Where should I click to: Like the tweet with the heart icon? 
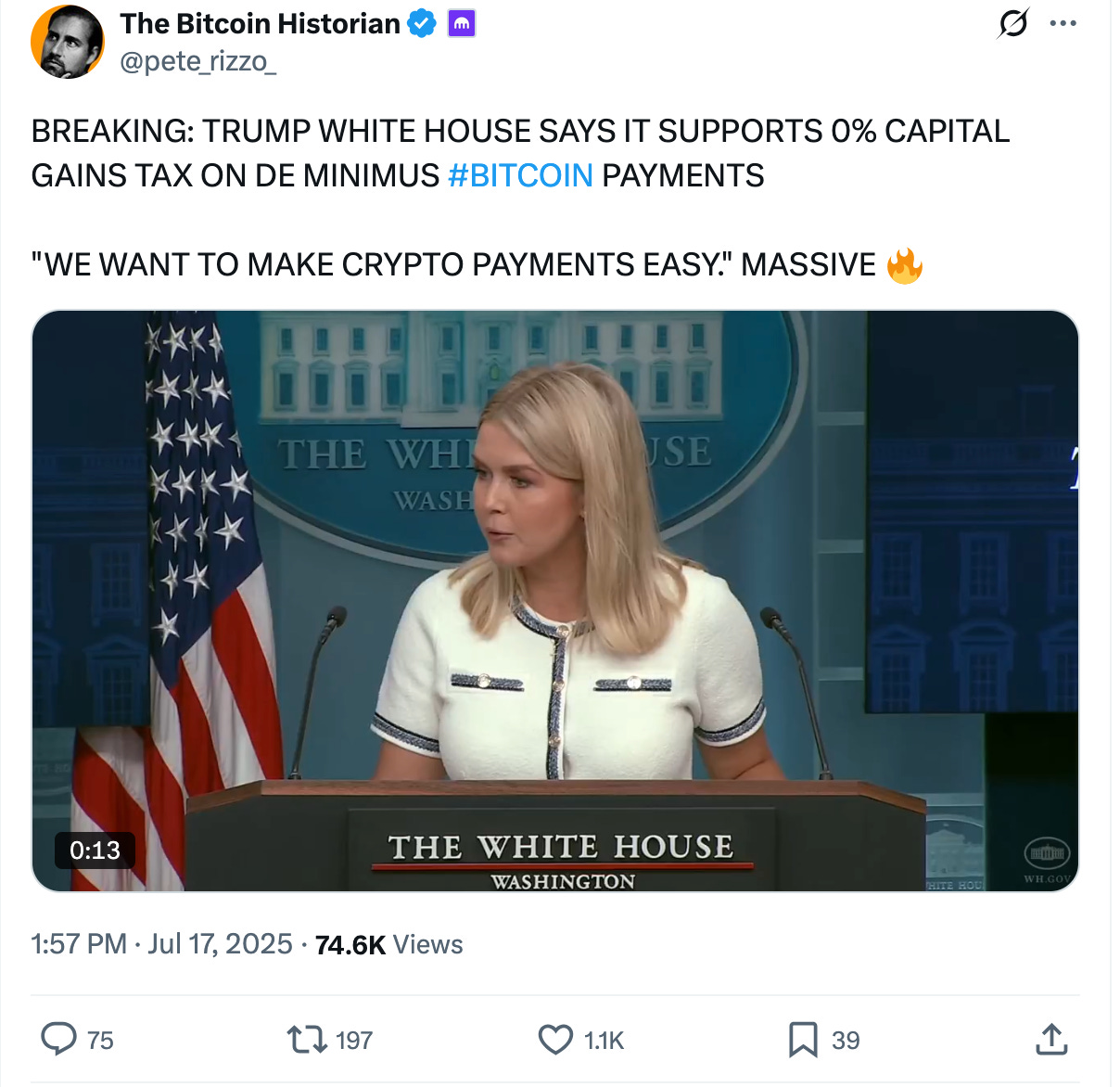pyautogui.click(x=555, y=1040)
